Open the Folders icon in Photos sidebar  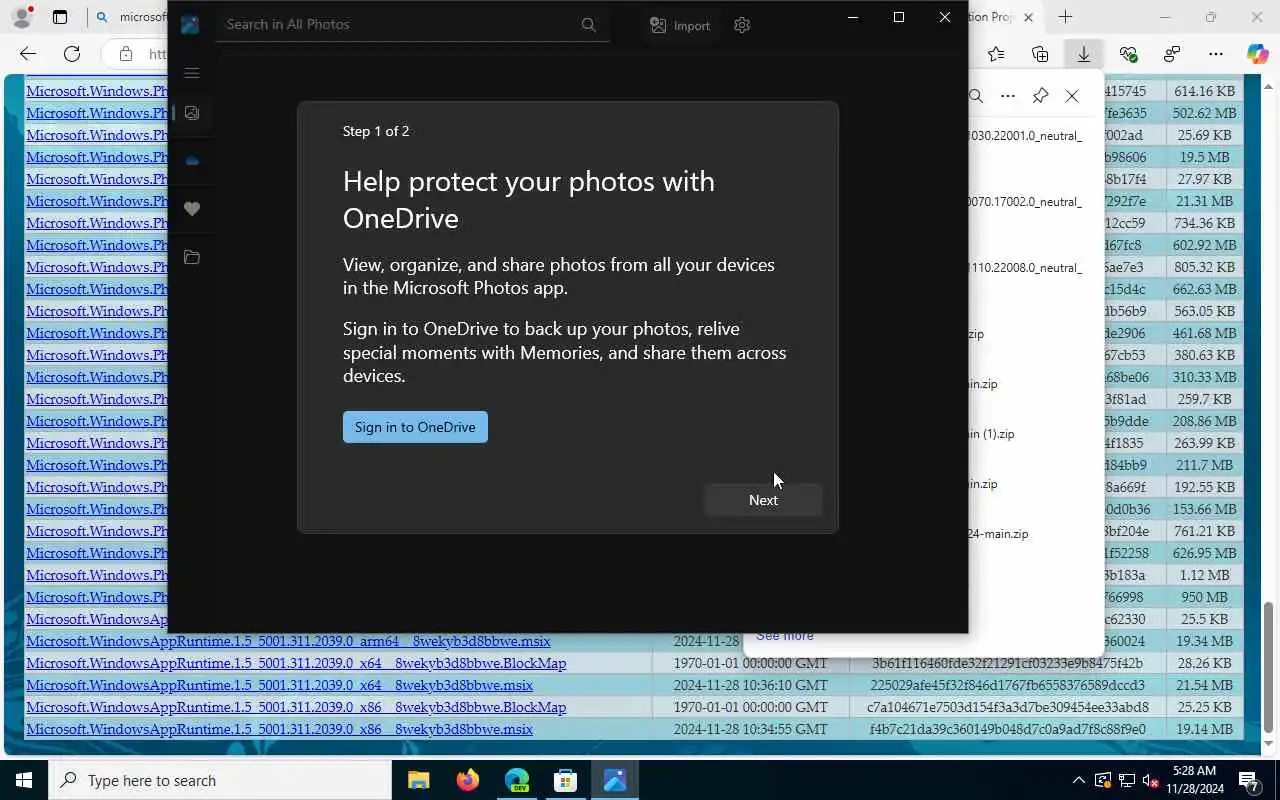click(192, 258)
